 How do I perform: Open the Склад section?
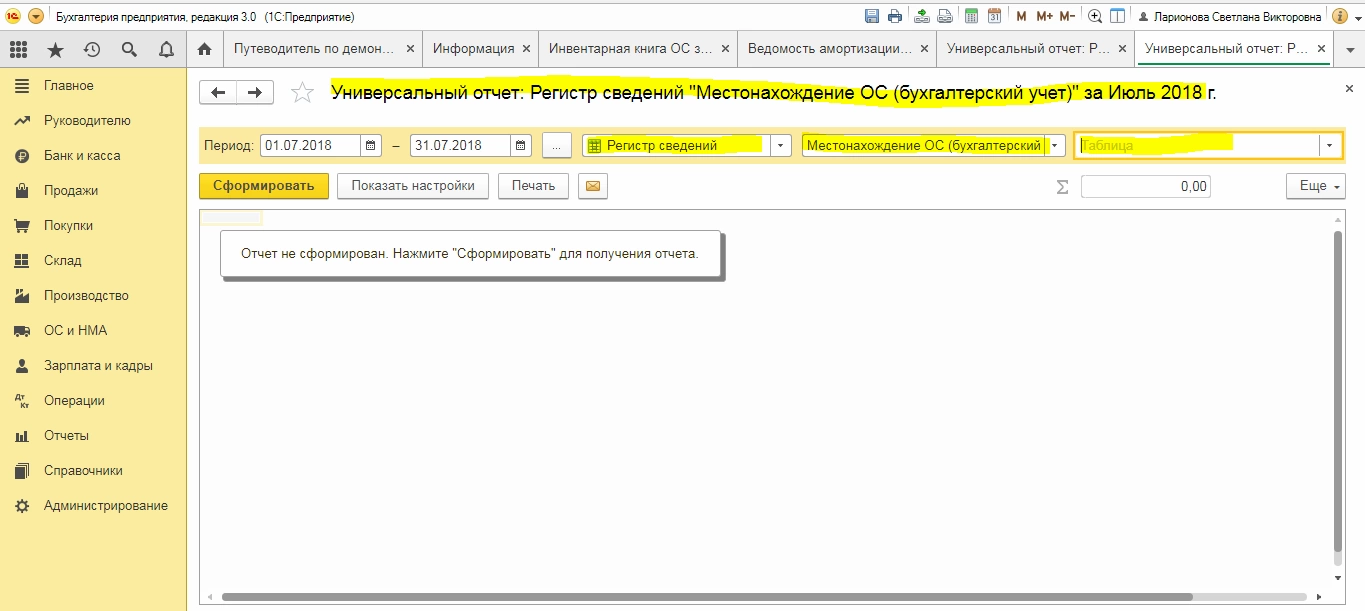(x=93, y=261)
